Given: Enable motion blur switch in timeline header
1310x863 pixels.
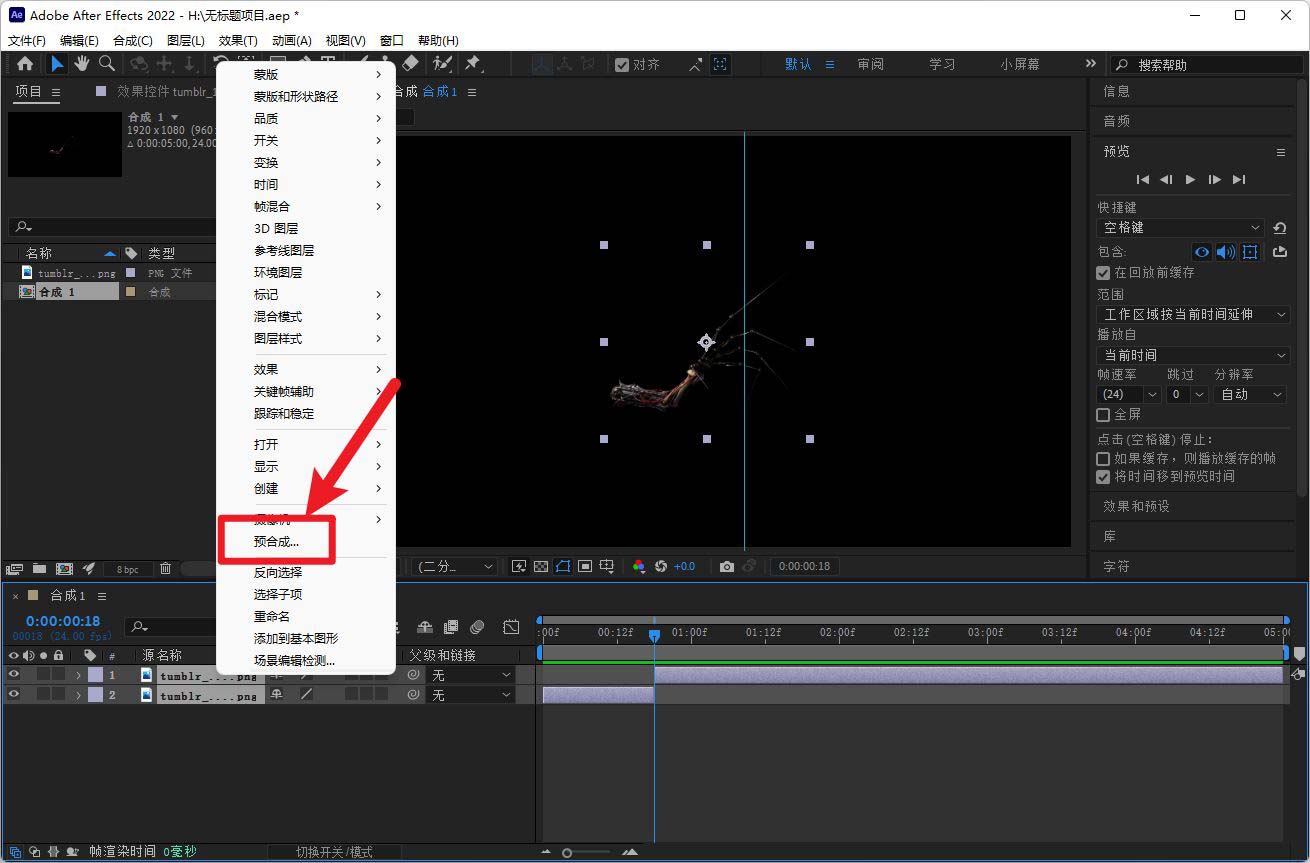Looking at the screenshot, I should click(x=477, y=627).
